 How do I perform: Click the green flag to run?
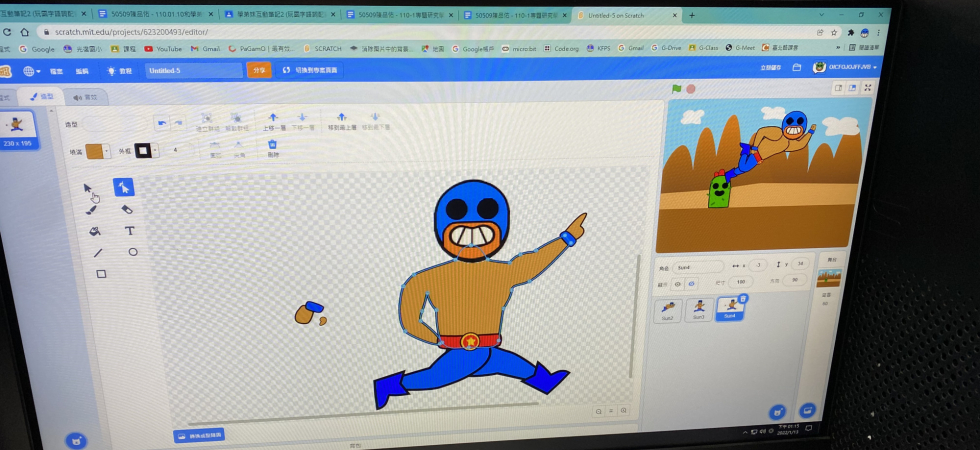point(677,89)
